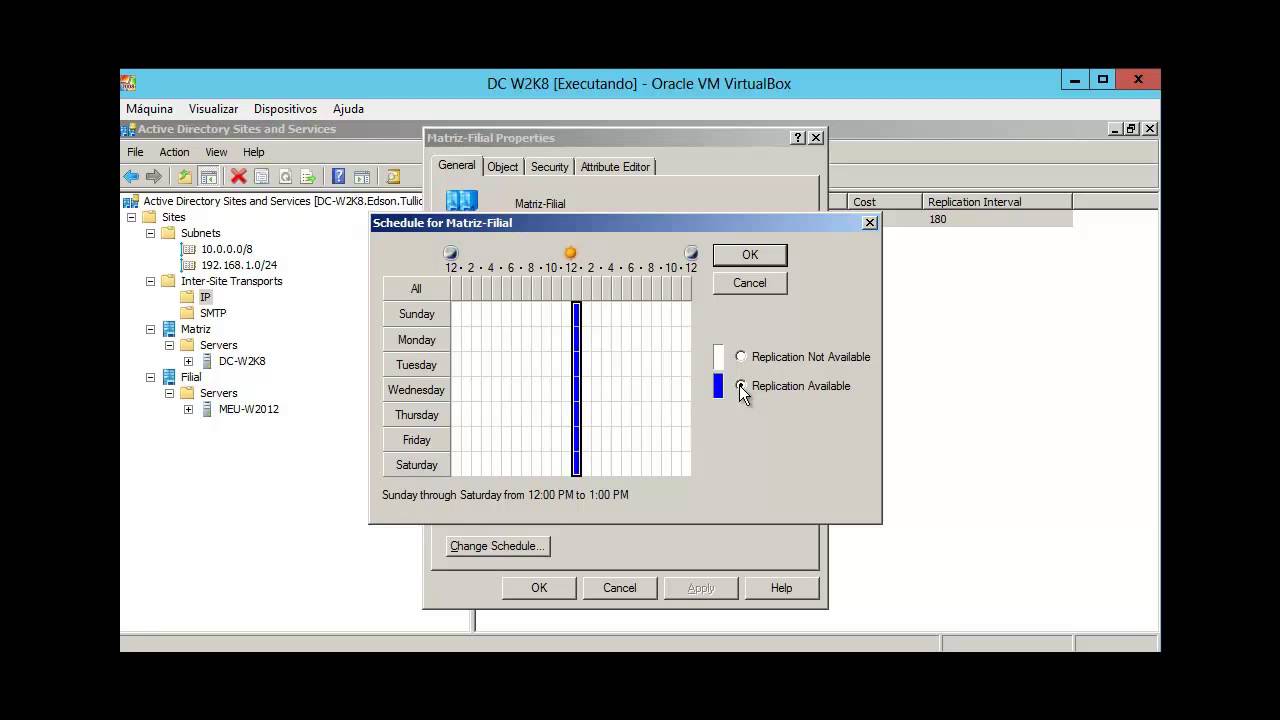The width and height of the screenshot is (1280, 720).
Task: Click the Matriz site icon in the tree
Action: click(x=169, y=329)
